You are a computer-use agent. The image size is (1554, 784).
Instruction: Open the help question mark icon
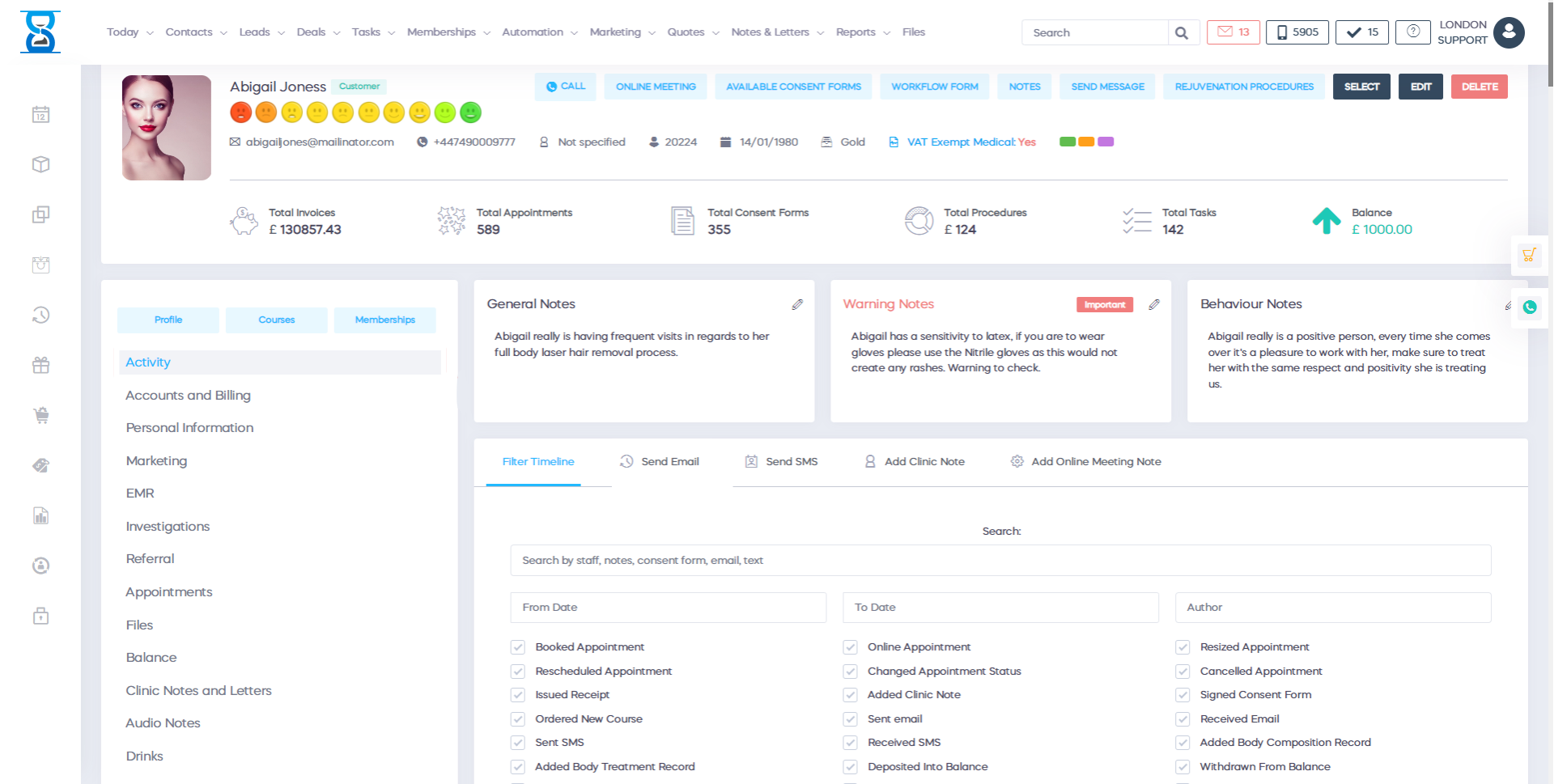(1412, 32)
